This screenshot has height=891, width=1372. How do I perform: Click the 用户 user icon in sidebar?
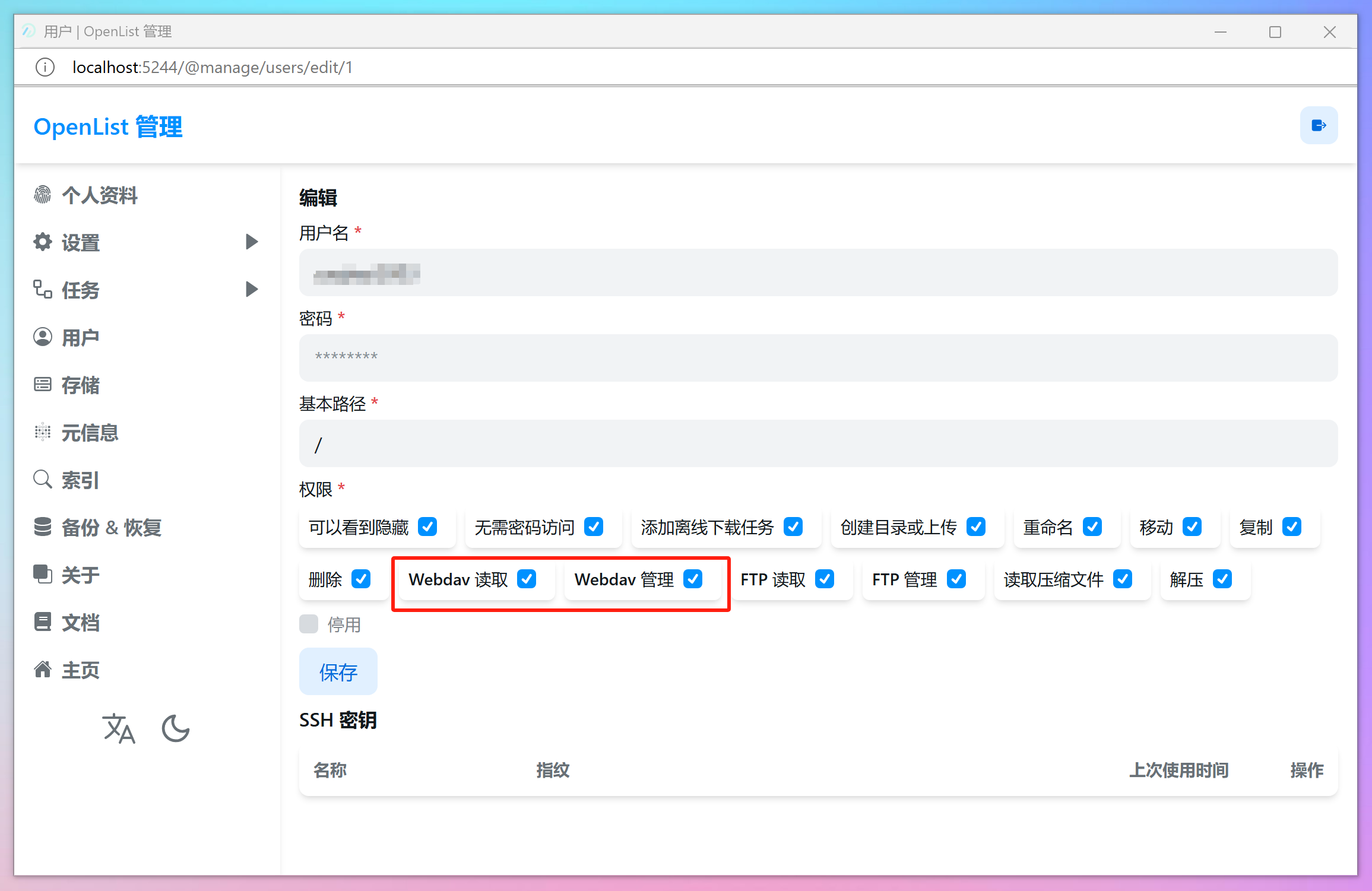point(42,337)
